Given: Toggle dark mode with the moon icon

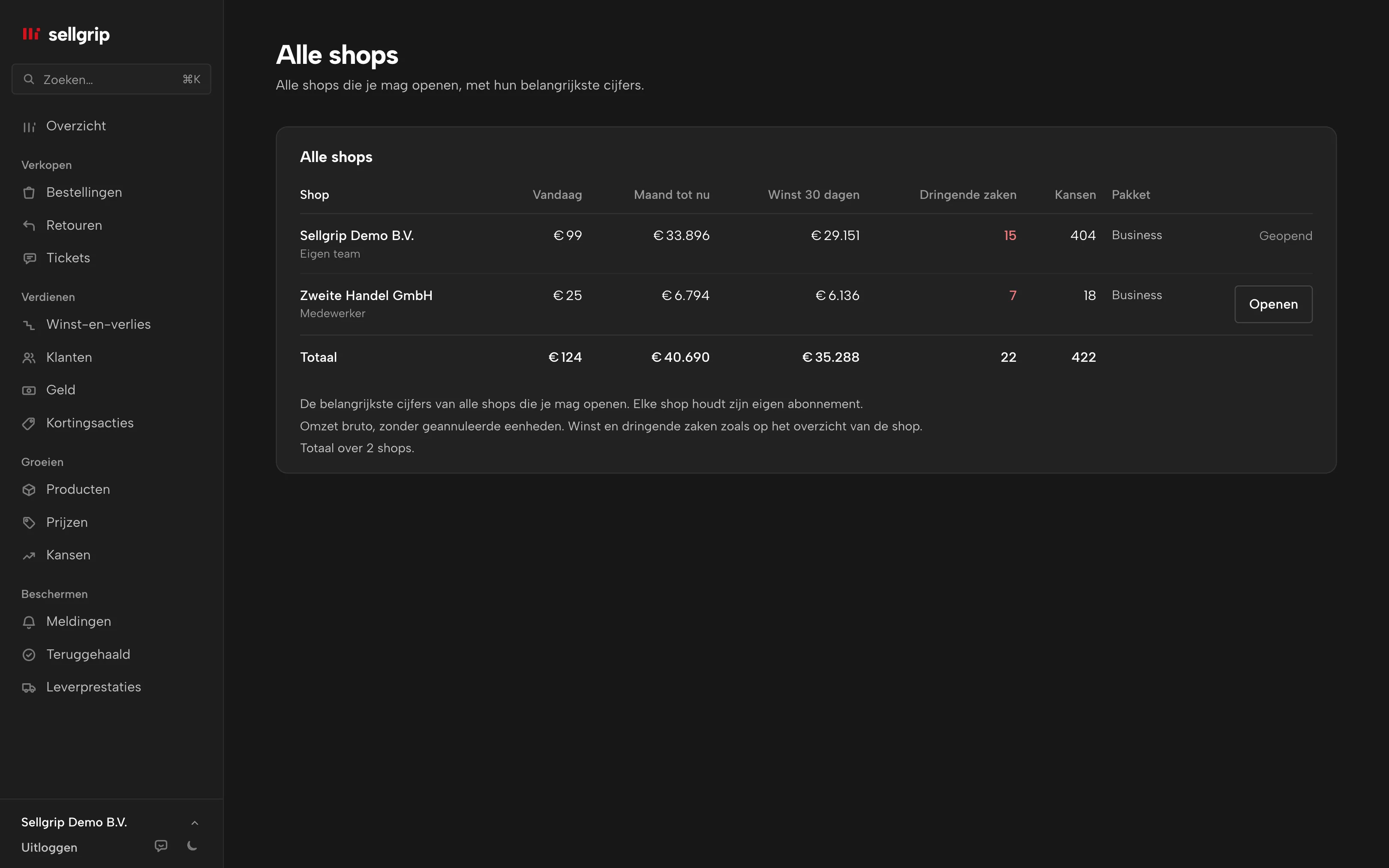Looking at the screenshot, I should (x=192, y=846).
